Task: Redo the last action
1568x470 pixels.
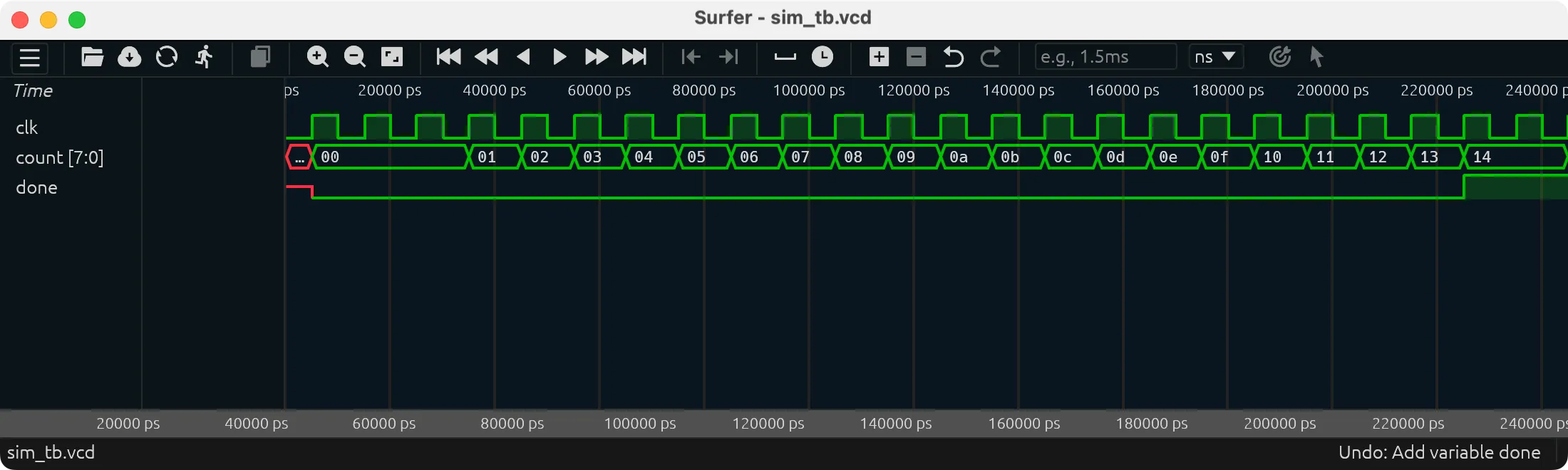Action: (x=991, y=57)
